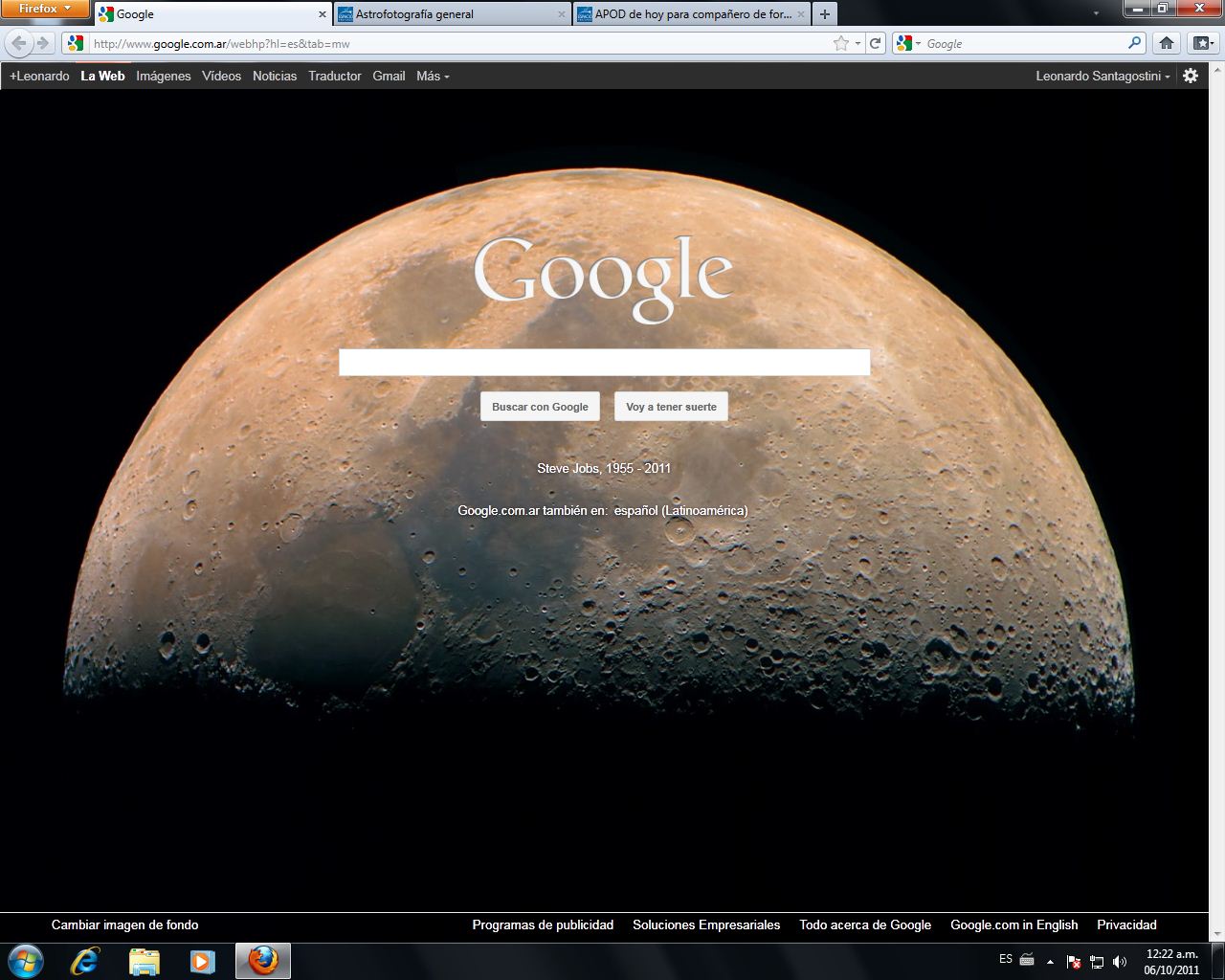Reload the page with the refresh icon

click(x=875, y=43)
